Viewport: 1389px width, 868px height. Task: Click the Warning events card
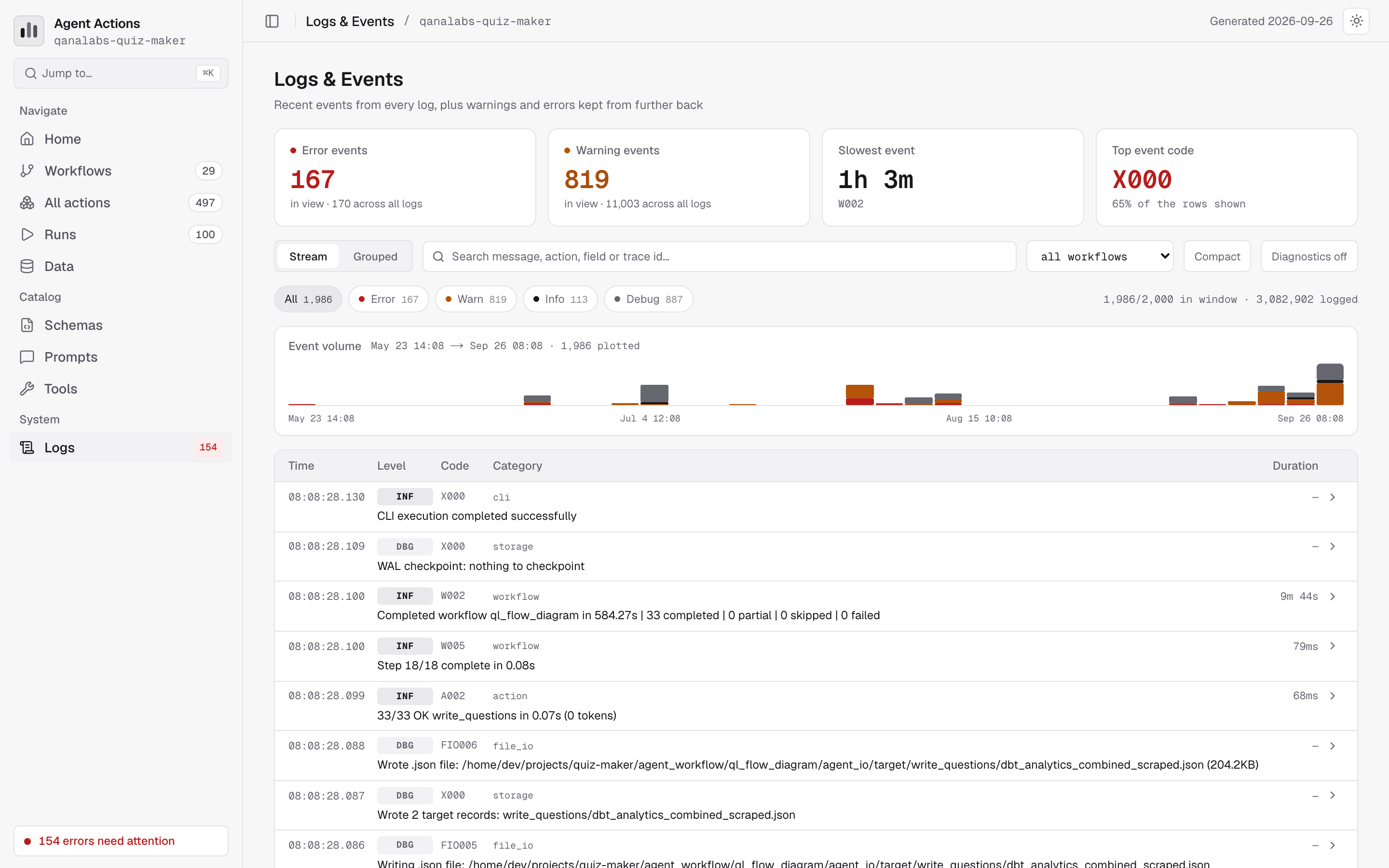coord(679,177)
